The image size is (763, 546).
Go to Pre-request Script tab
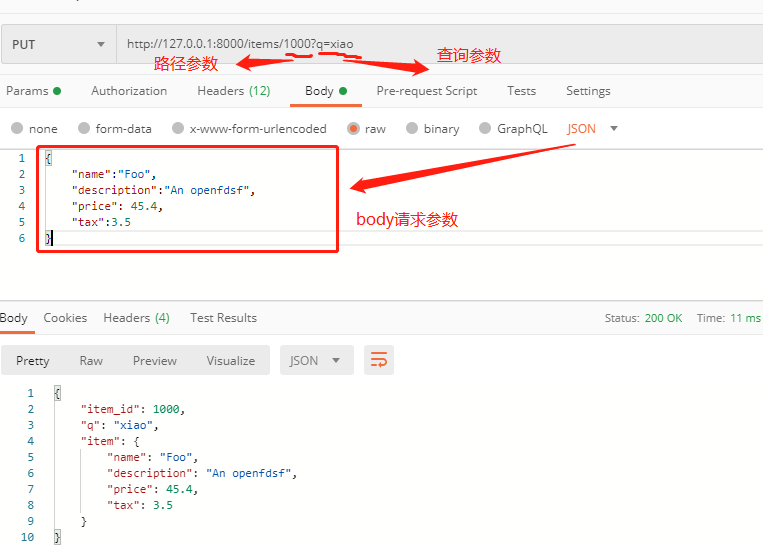coord(426,91)
